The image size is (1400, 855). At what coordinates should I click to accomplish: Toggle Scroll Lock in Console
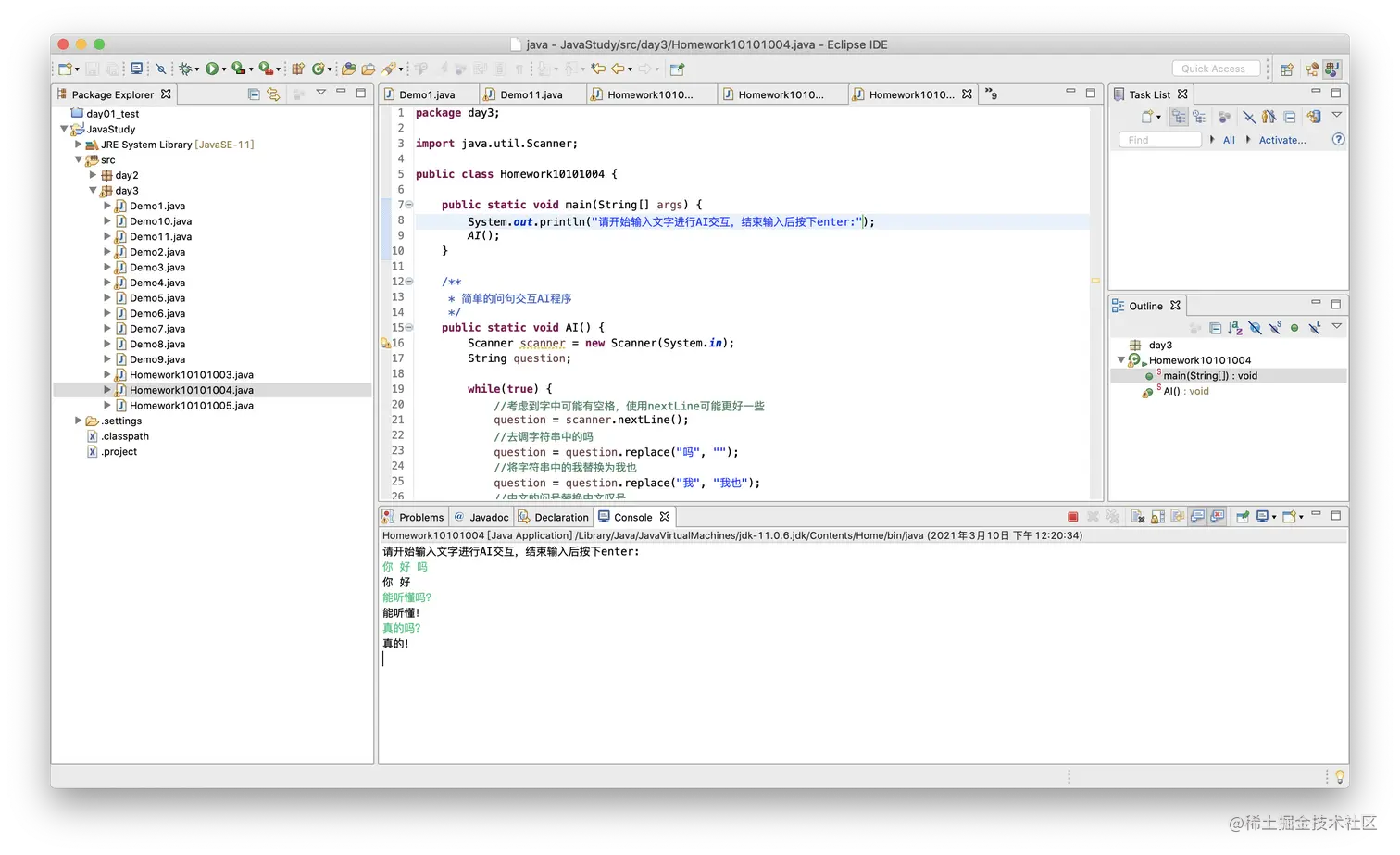tap(1157, 517)
